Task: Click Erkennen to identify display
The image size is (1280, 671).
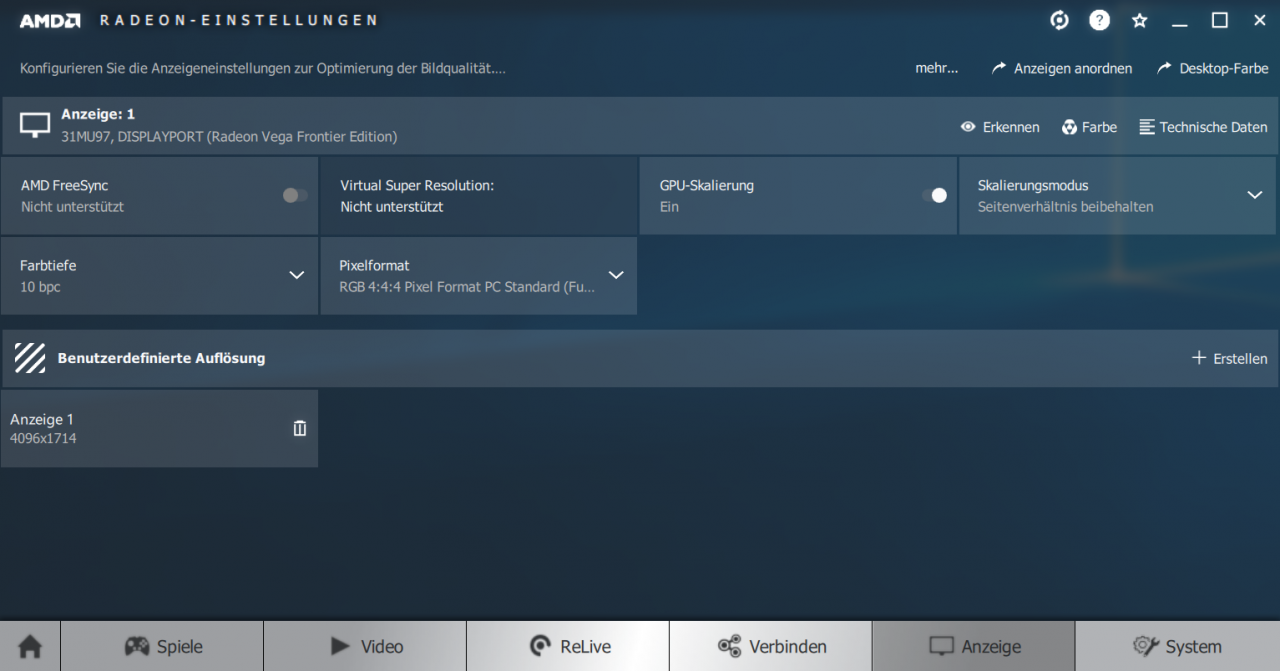Action: coord(1000,127)
